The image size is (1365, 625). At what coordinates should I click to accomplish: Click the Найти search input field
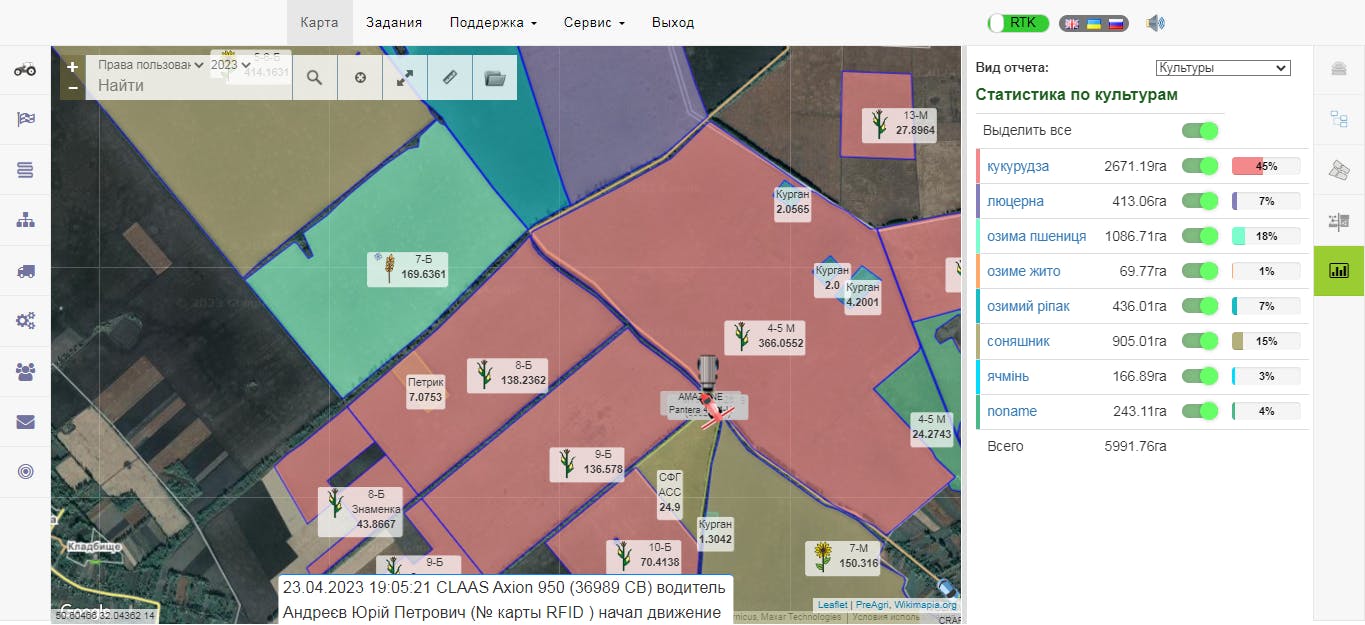pyautogui.click(x=190, y=86)
